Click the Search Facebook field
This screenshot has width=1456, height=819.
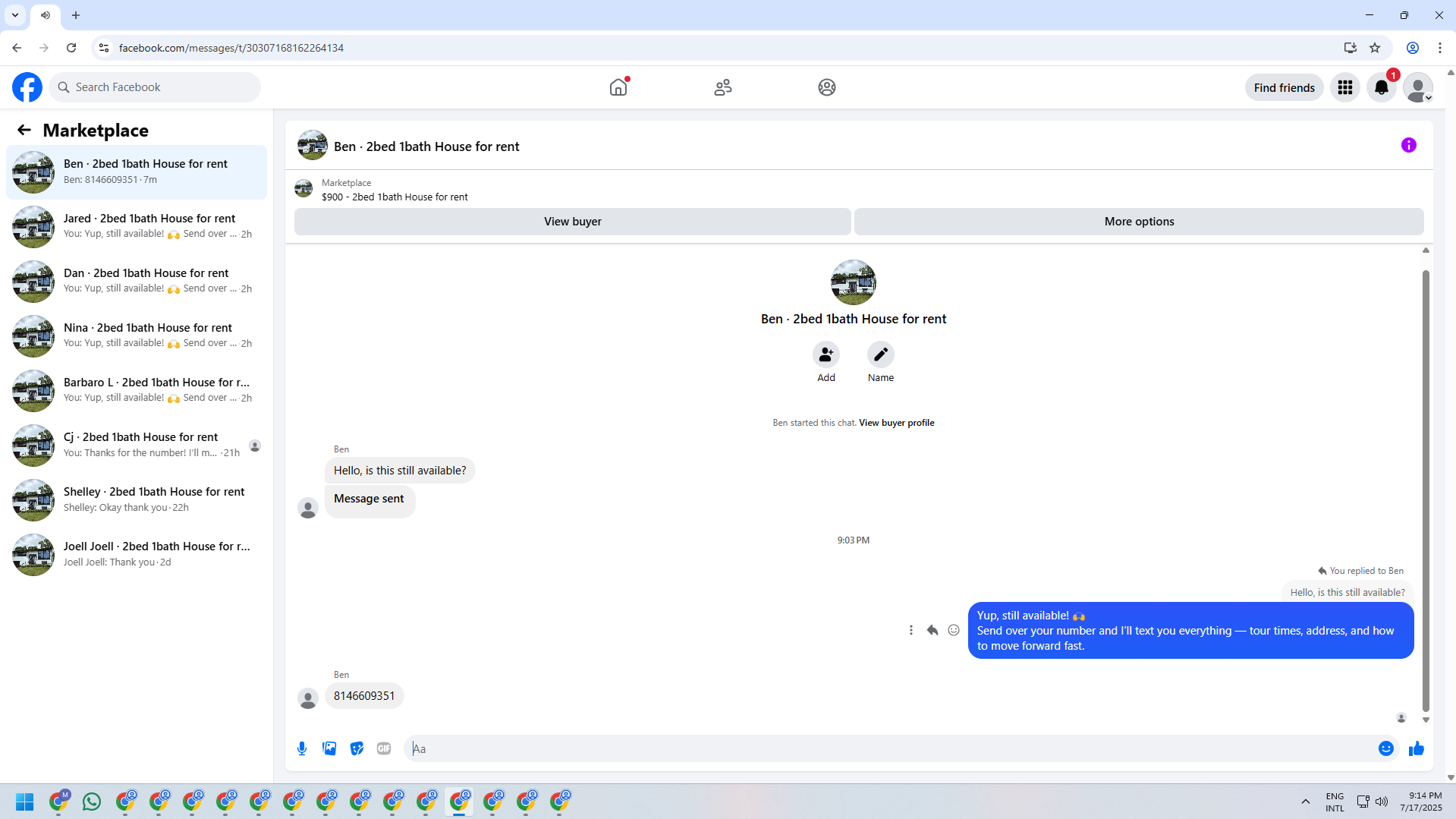155,87
